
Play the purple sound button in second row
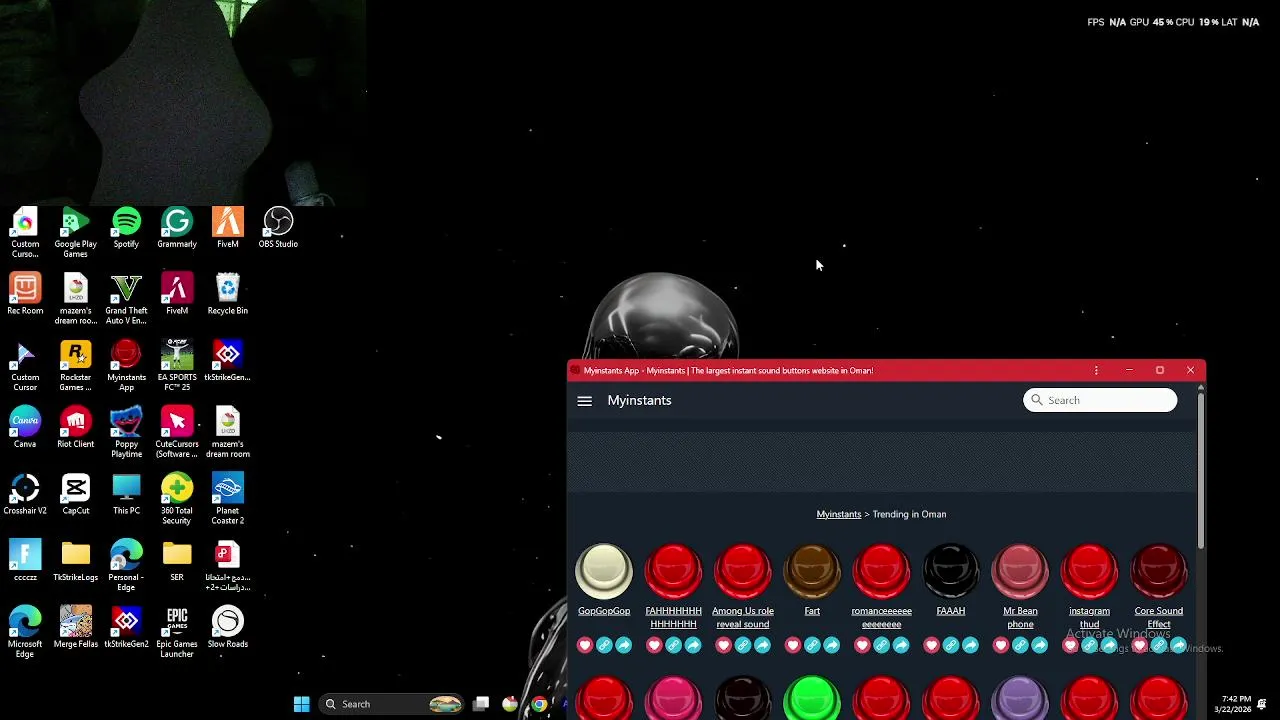1020,698
